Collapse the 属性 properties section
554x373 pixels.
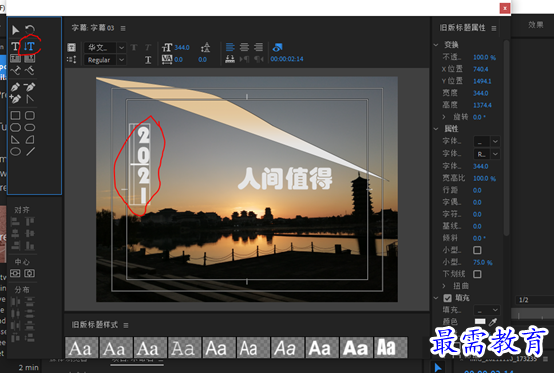[x=436, y=129]
